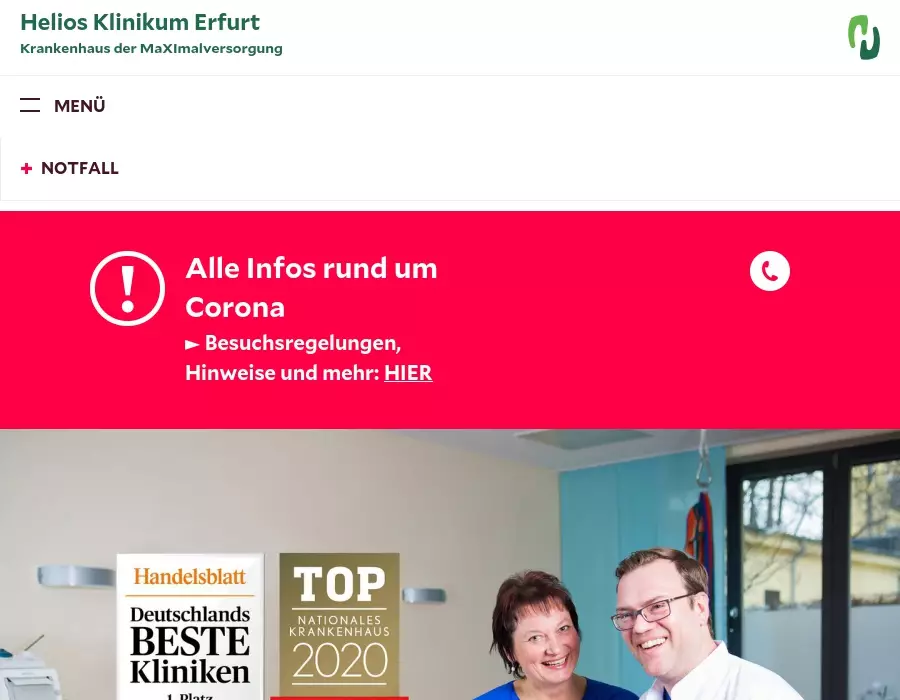This screenshot has width=900, height=700.
Task: Click the Alle Infos rund um Corona heading
Action: tap(312, 287)
